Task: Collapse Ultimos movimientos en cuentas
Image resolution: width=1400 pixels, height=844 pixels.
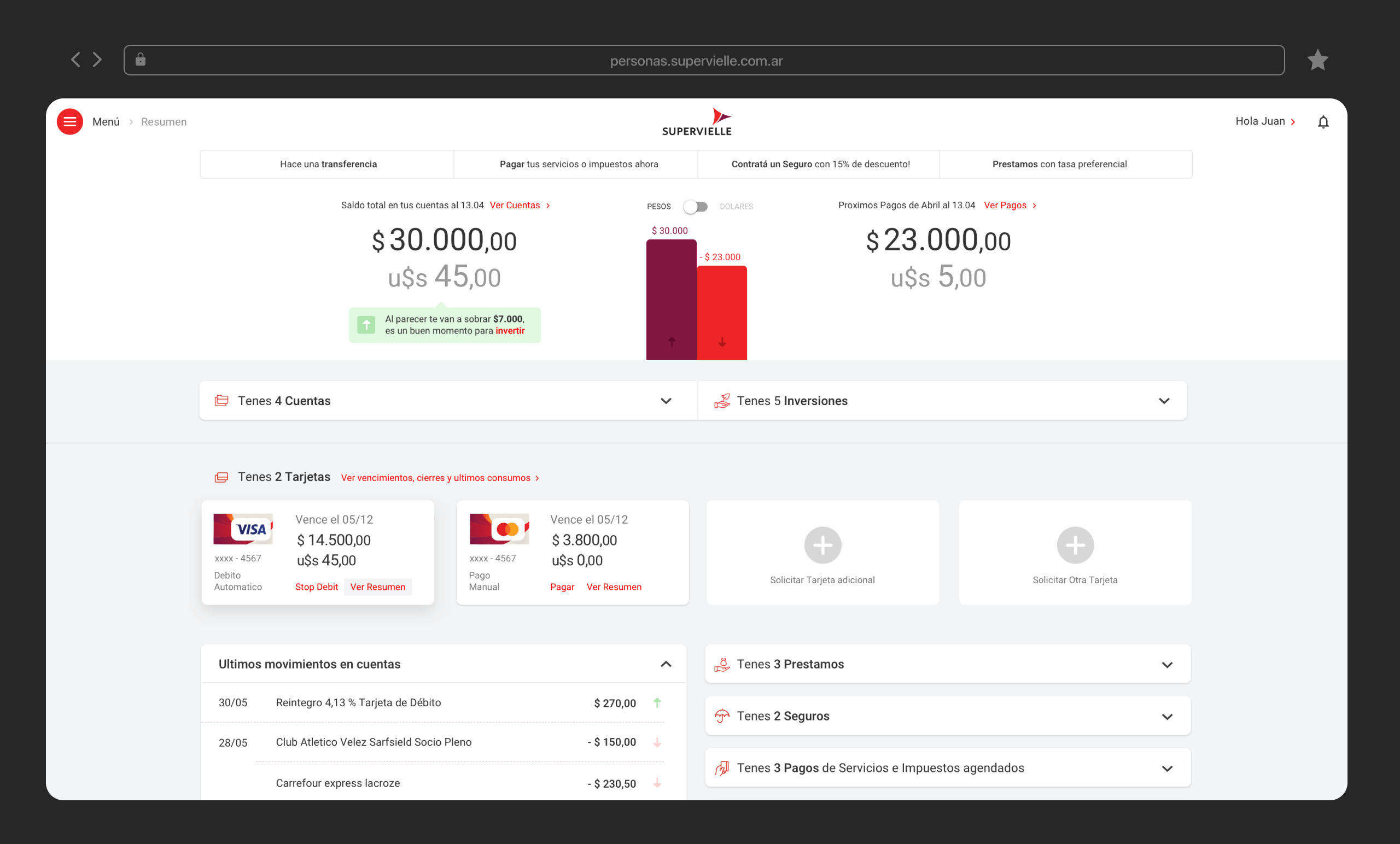Action: pos(666,664)
